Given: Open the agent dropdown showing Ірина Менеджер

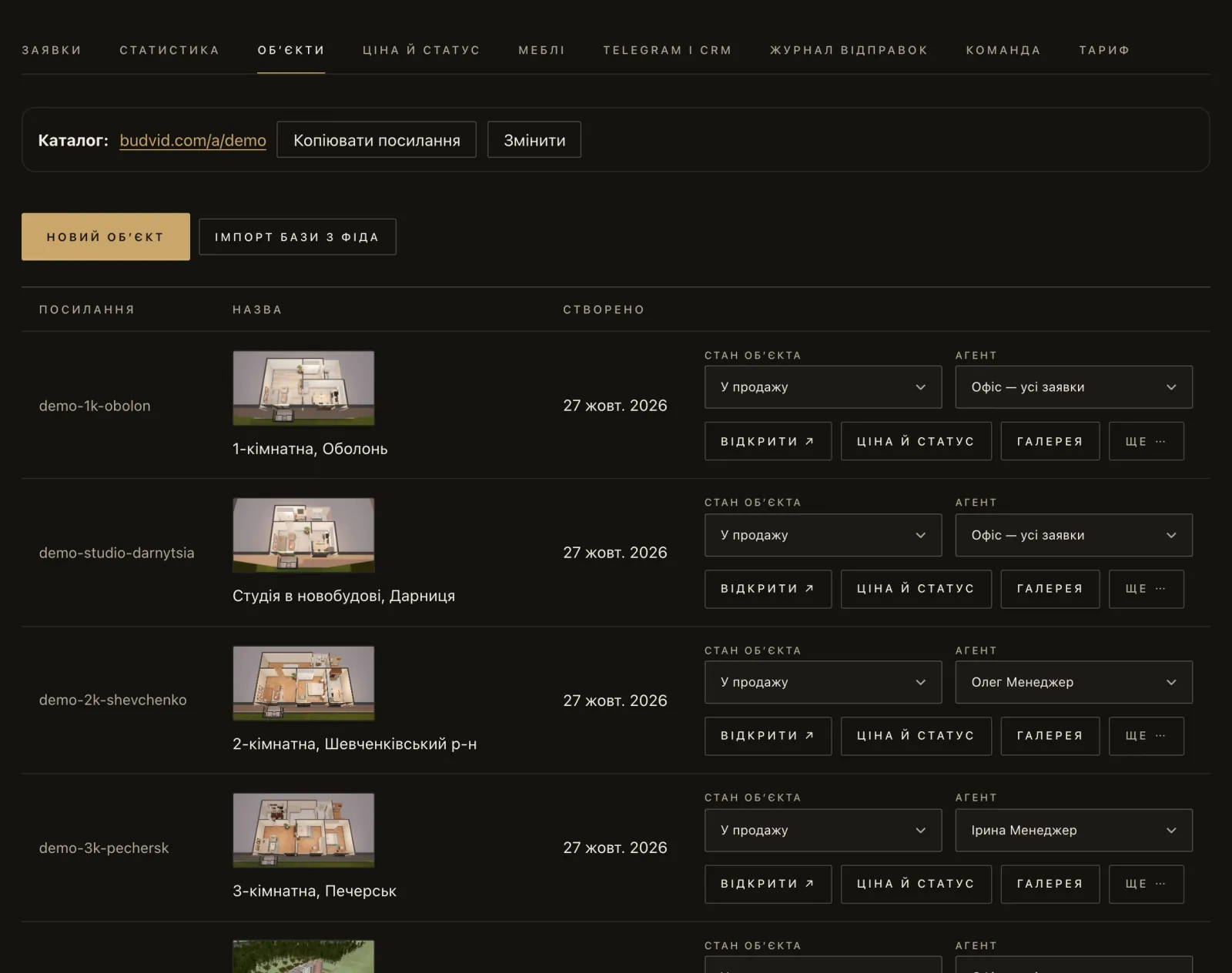Looking at the screenshot, I should coord(1073,830).
